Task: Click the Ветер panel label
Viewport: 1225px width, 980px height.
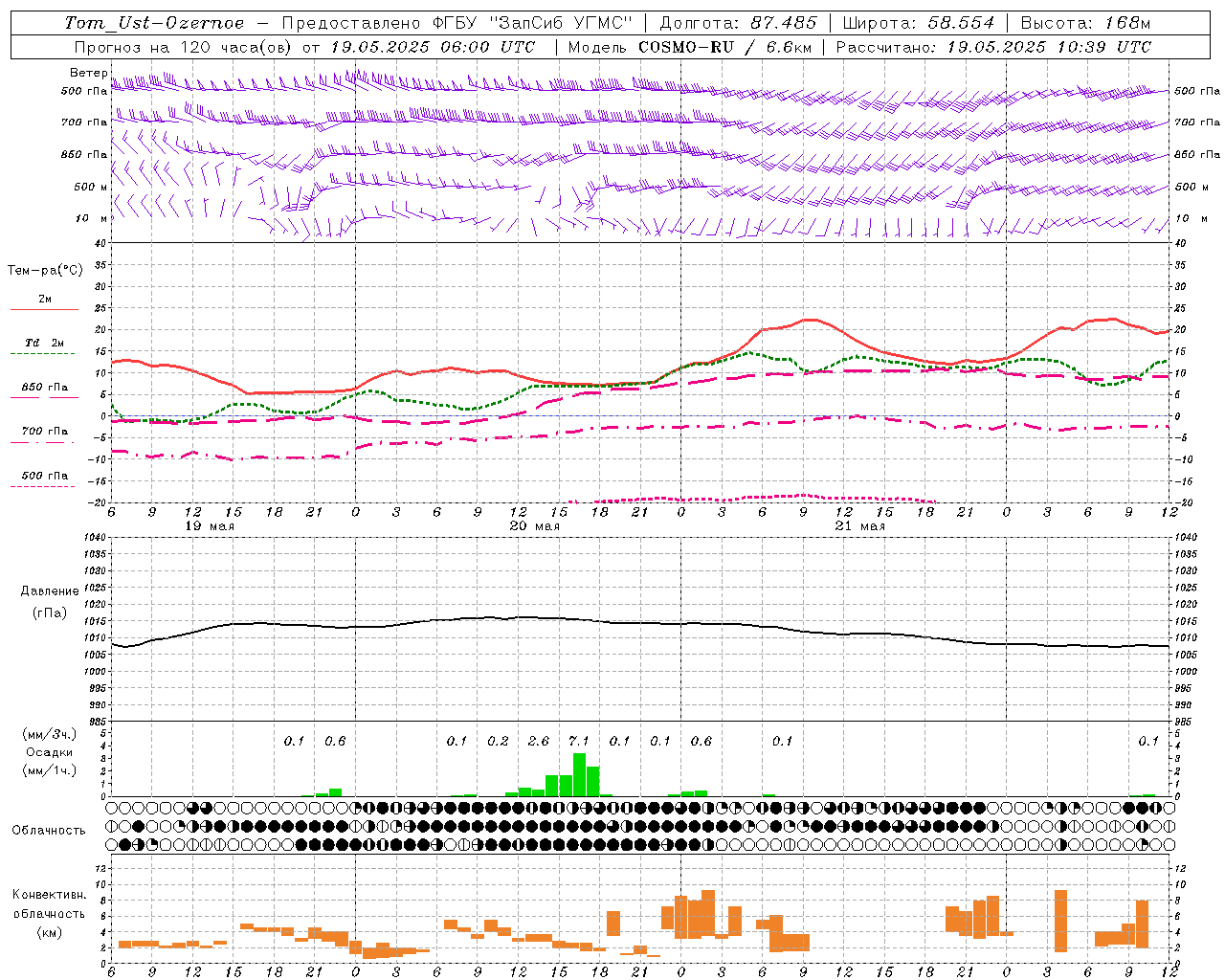Action: click(x=88, y=73)
